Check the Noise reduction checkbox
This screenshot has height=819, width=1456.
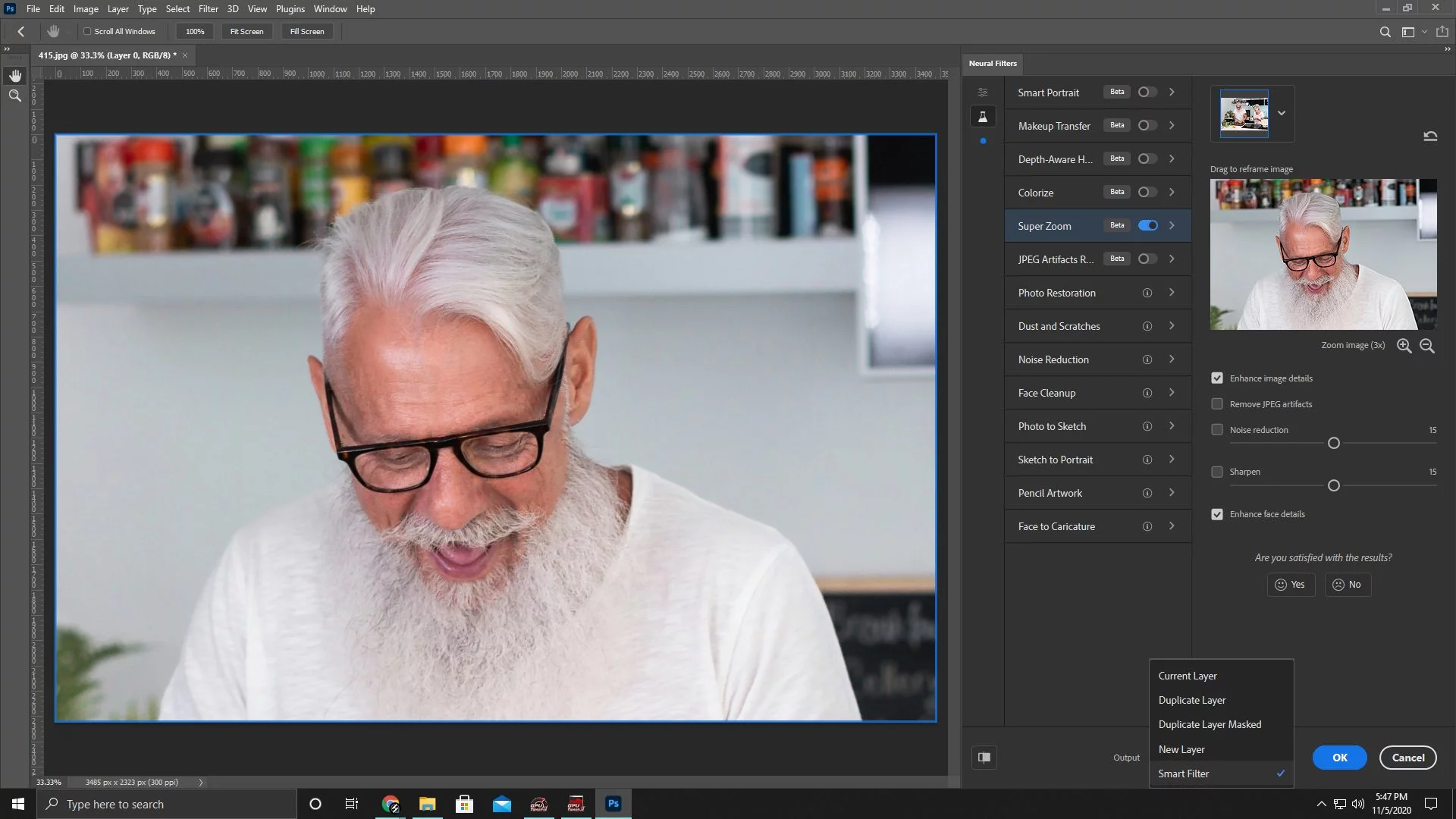coord(1217,430)
